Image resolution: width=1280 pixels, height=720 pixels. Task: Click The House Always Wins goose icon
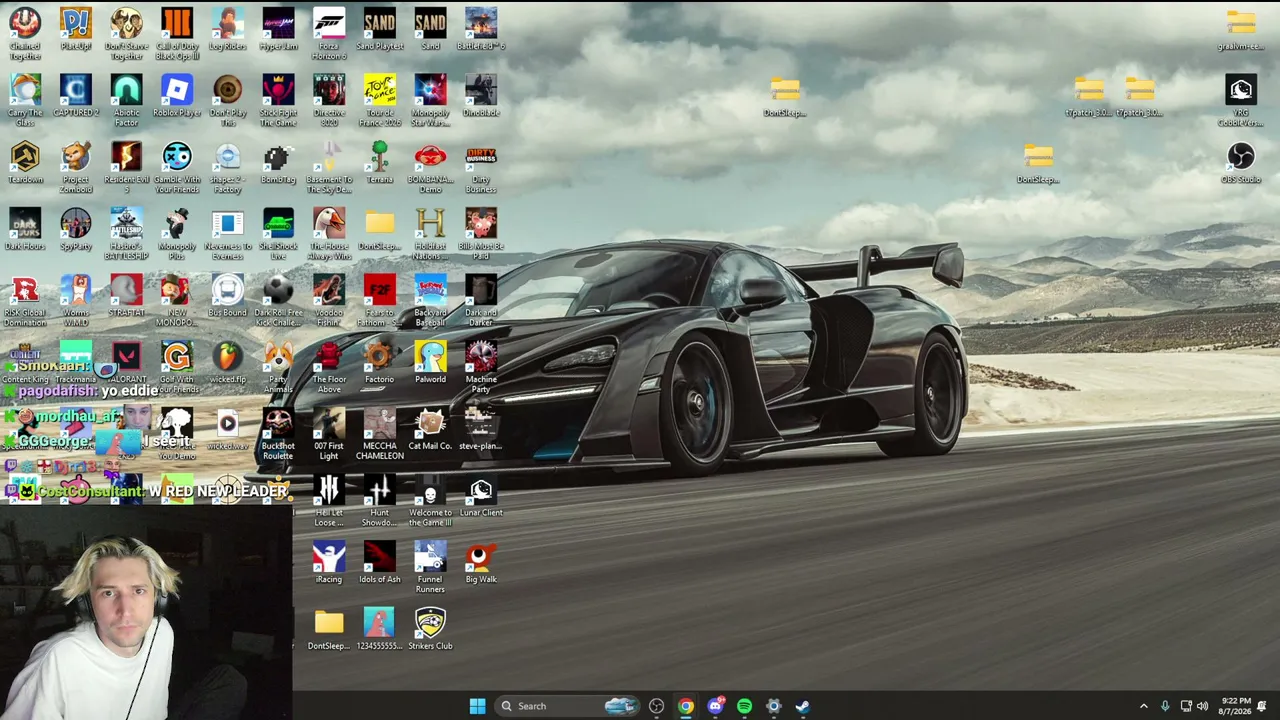(329, 233)
